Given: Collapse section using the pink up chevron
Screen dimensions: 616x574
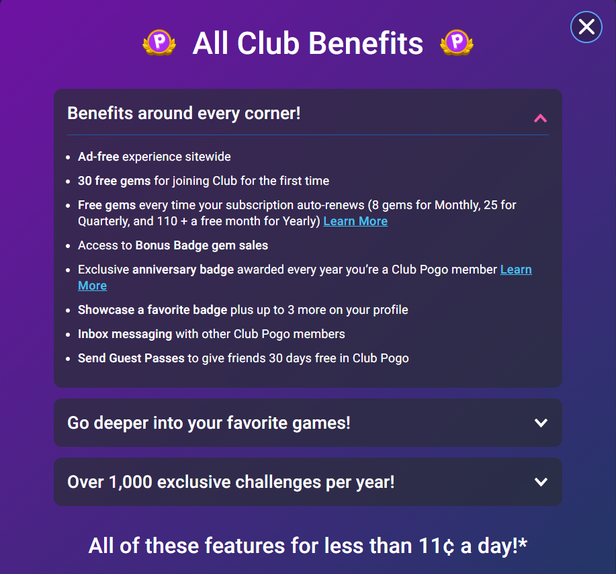Looking at the screenshot, I should 540,118.
